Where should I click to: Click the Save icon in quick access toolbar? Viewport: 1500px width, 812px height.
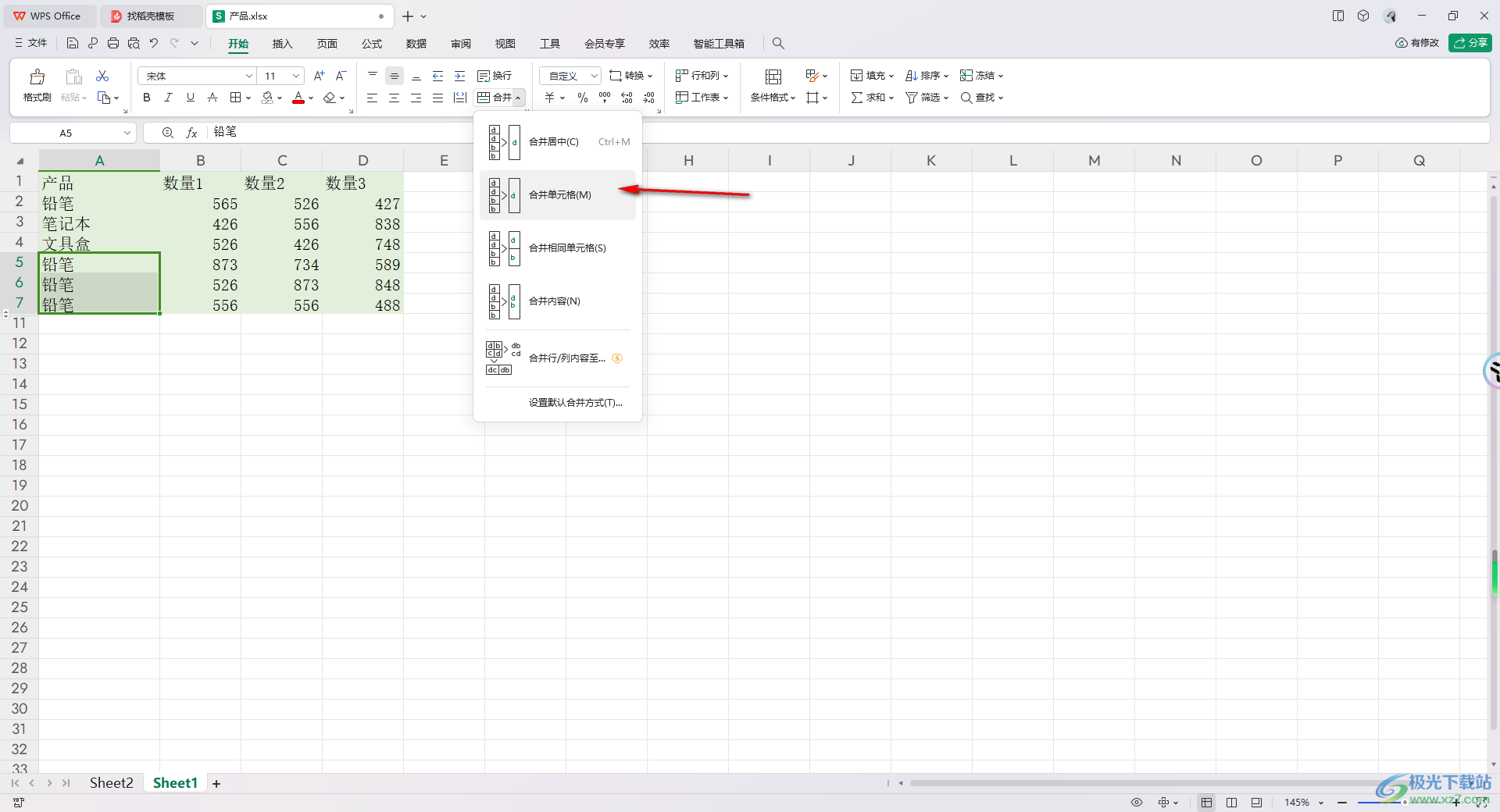tap(72, 43)
